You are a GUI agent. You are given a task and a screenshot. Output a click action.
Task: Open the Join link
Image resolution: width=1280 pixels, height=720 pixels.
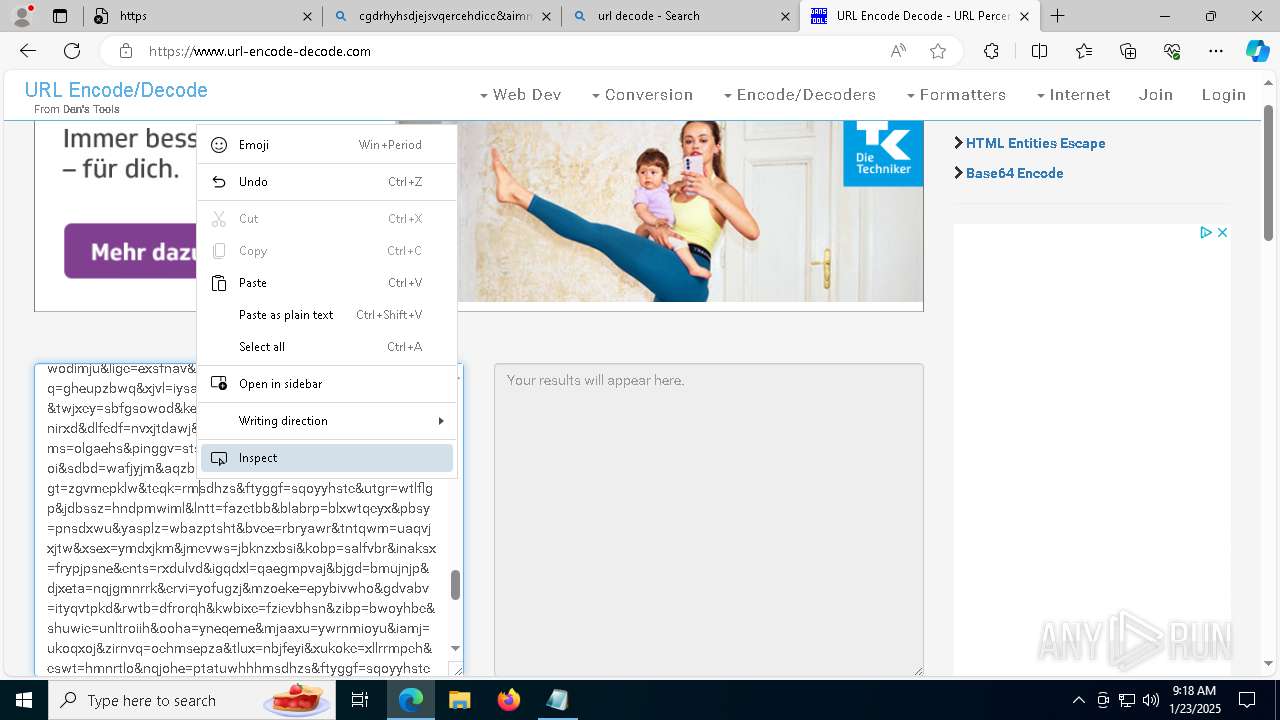[1155, 95]
